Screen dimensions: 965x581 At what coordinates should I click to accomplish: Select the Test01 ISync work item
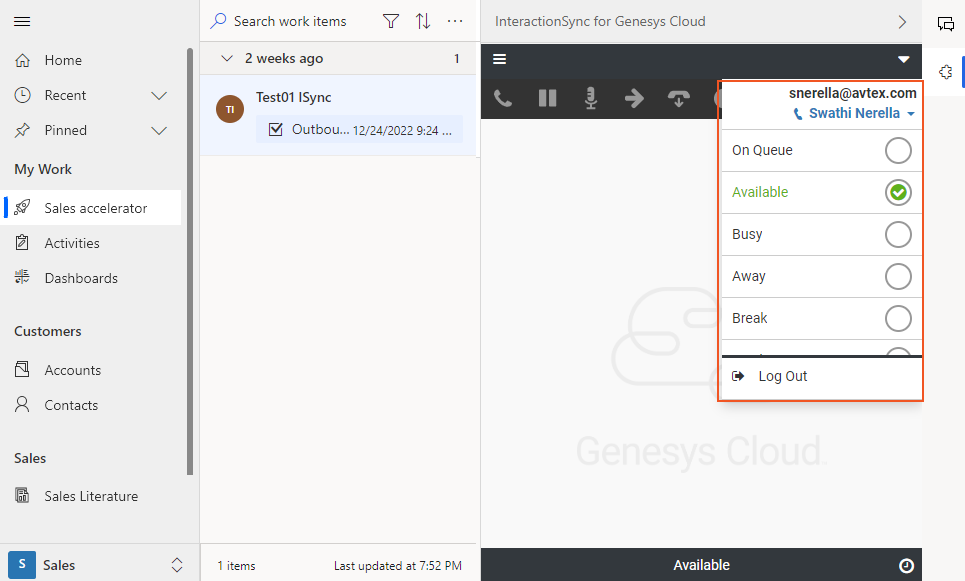tap(338, 115)
